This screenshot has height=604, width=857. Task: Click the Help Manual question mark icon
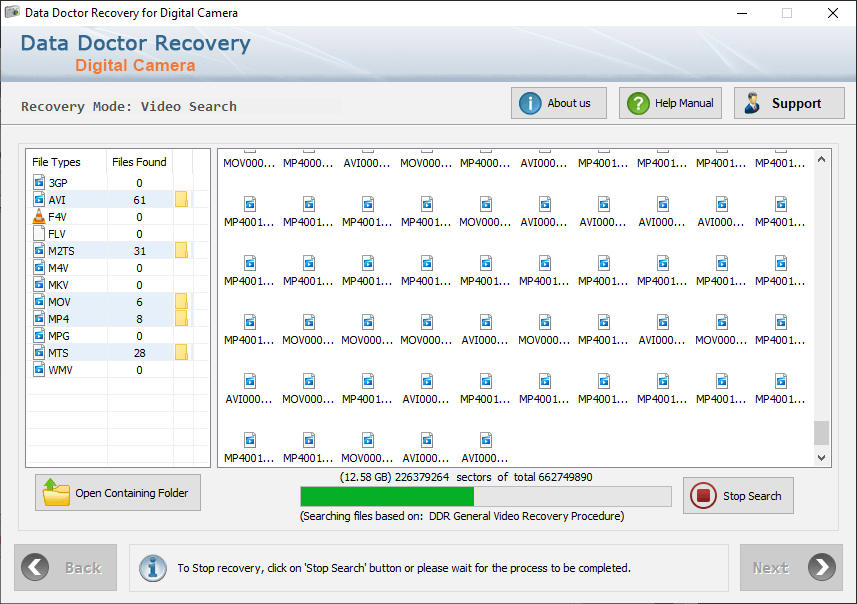pyautogui.click(x=638, y=103)
